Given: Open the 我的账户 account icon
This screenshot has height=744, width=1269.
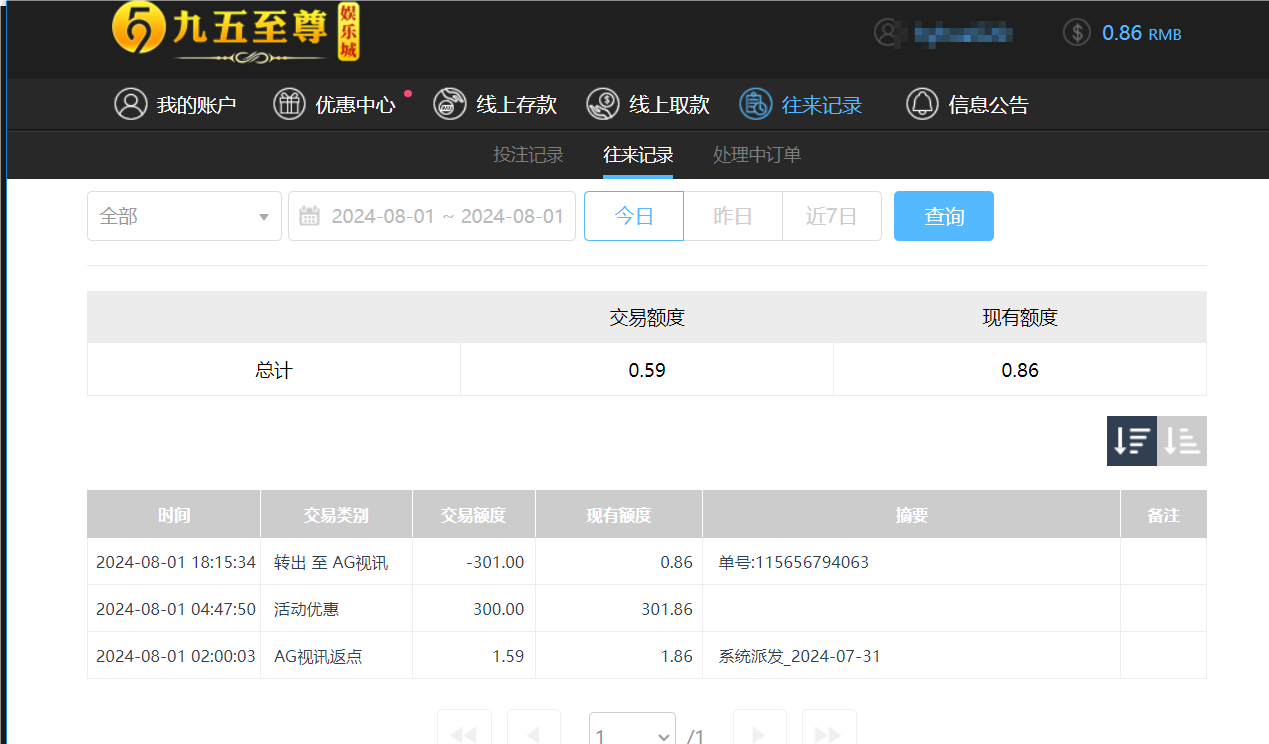Looking at the screenshot, I should [131, 104].
